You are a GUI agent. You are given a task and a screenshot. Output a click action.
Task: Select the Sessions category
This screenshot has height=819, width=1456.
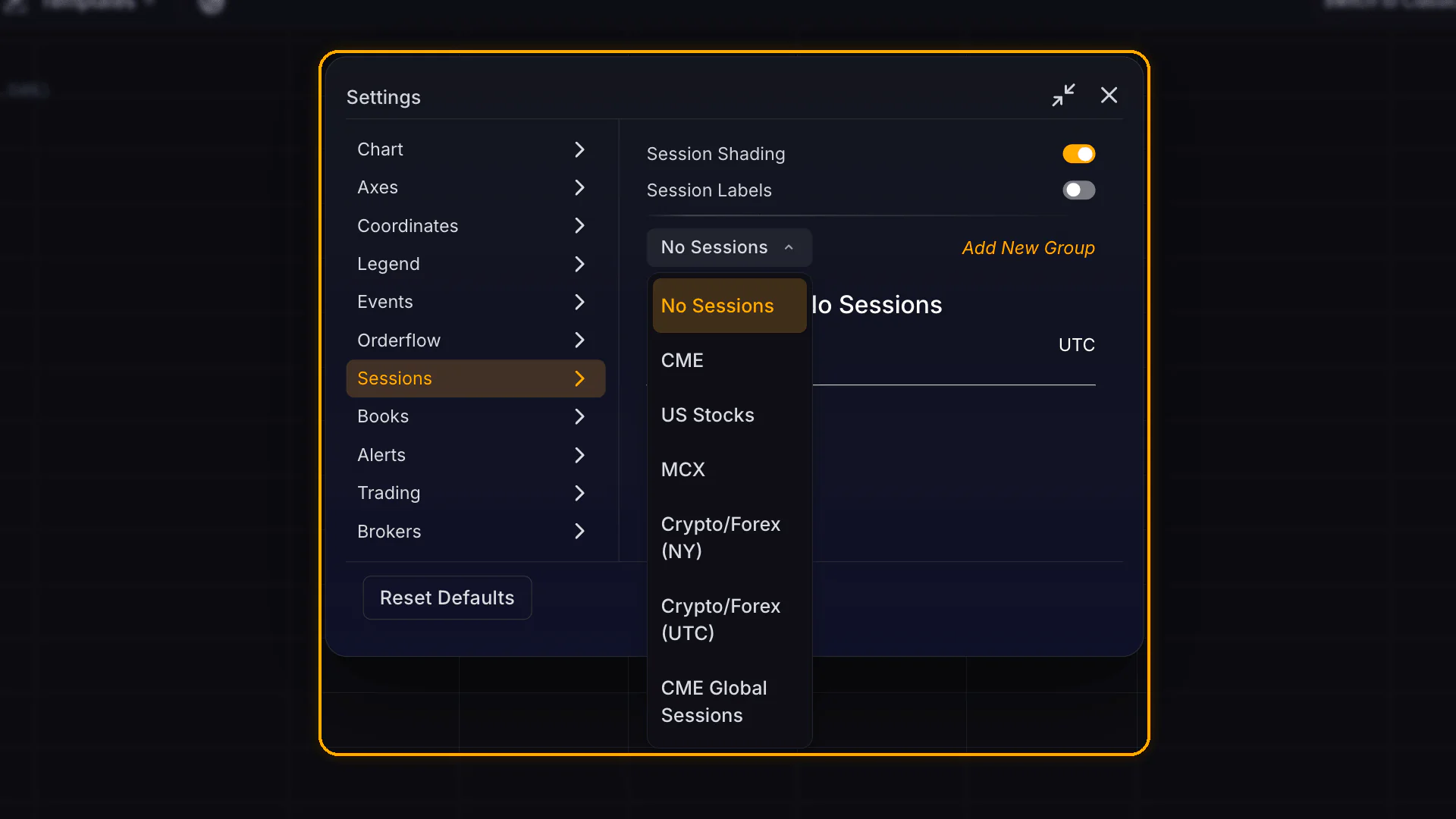[475, 378]
